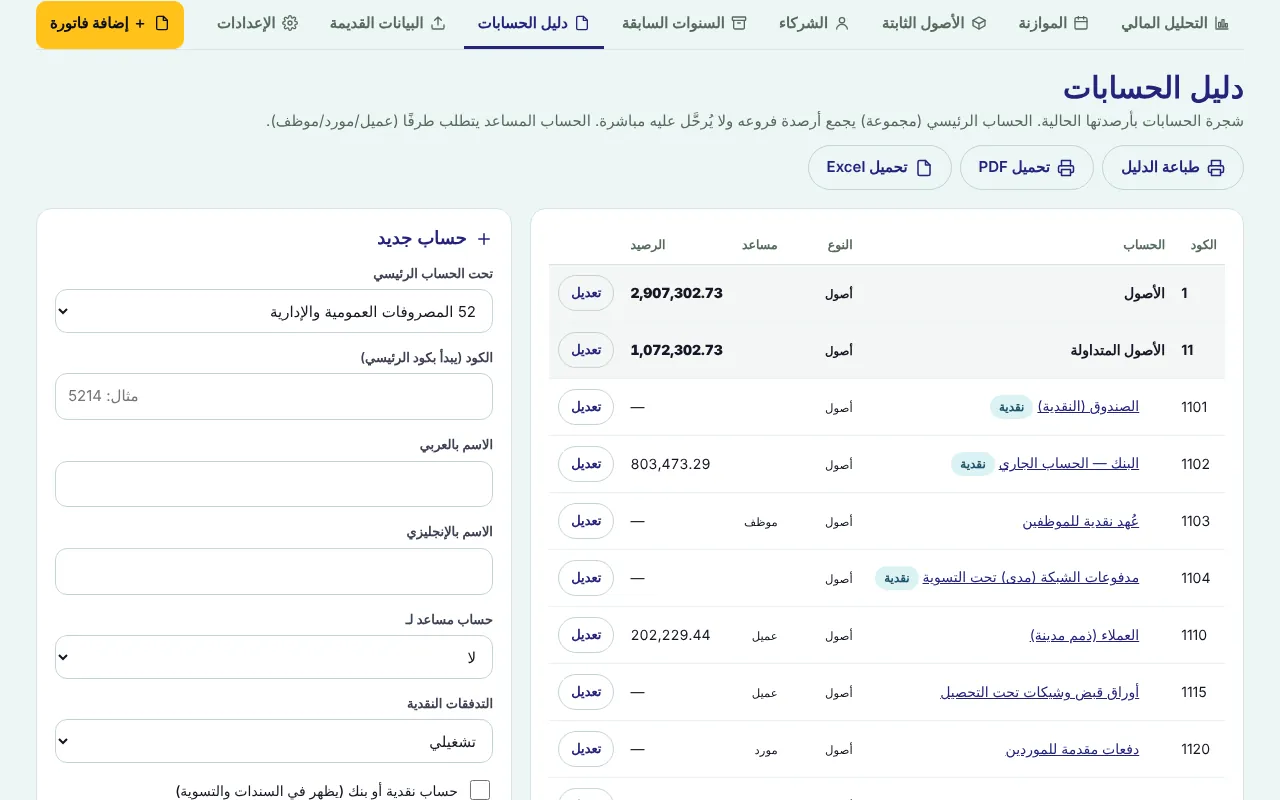Click the file icon on تحميل Excel
The image size is (1280, 800).
[x=924, y=168]
